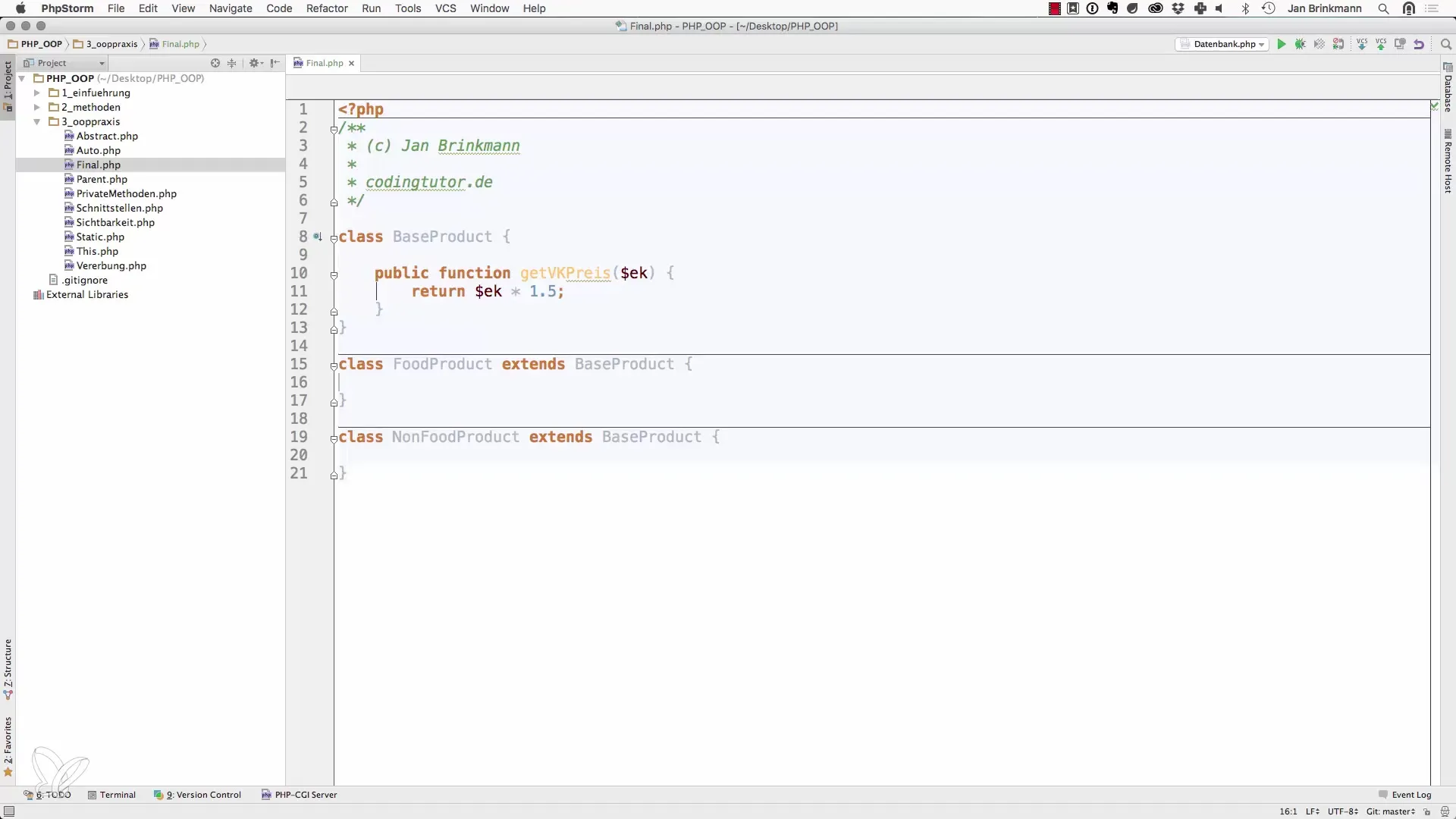The width and height of the screenshot is (1456, 819).
Task: Click the lock icon in the status bar
Action: 1427,811
